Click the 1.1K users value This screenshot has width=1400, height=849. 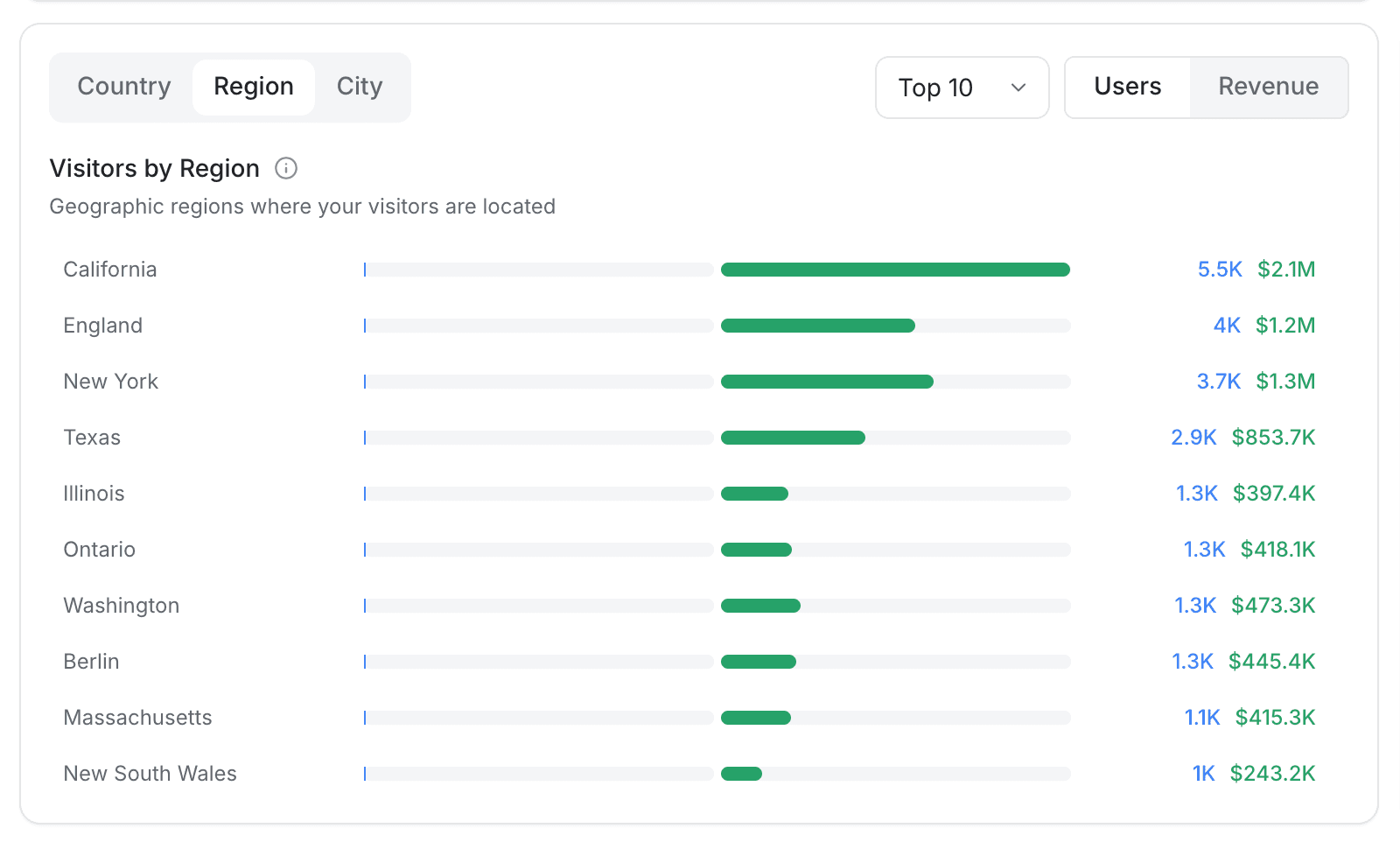click(1202, 718)
